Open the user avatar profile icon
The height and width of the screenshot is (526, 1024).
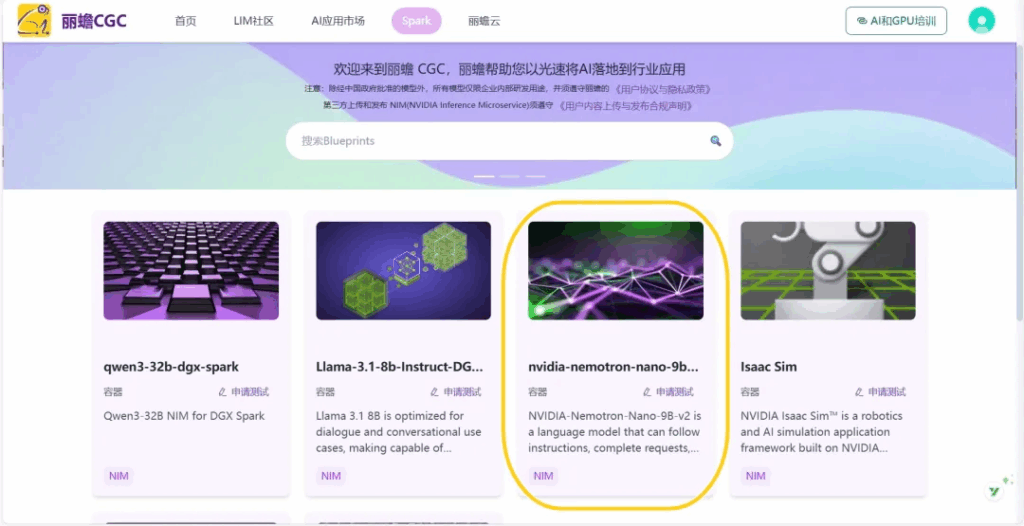[981, 20]
